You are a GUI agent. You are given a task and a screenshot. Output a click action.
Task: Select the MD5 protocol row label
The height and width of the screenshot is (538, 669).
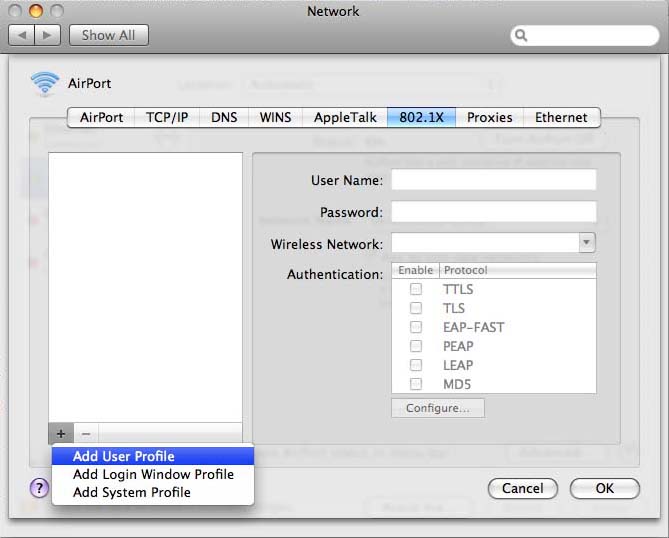point(457,384)
